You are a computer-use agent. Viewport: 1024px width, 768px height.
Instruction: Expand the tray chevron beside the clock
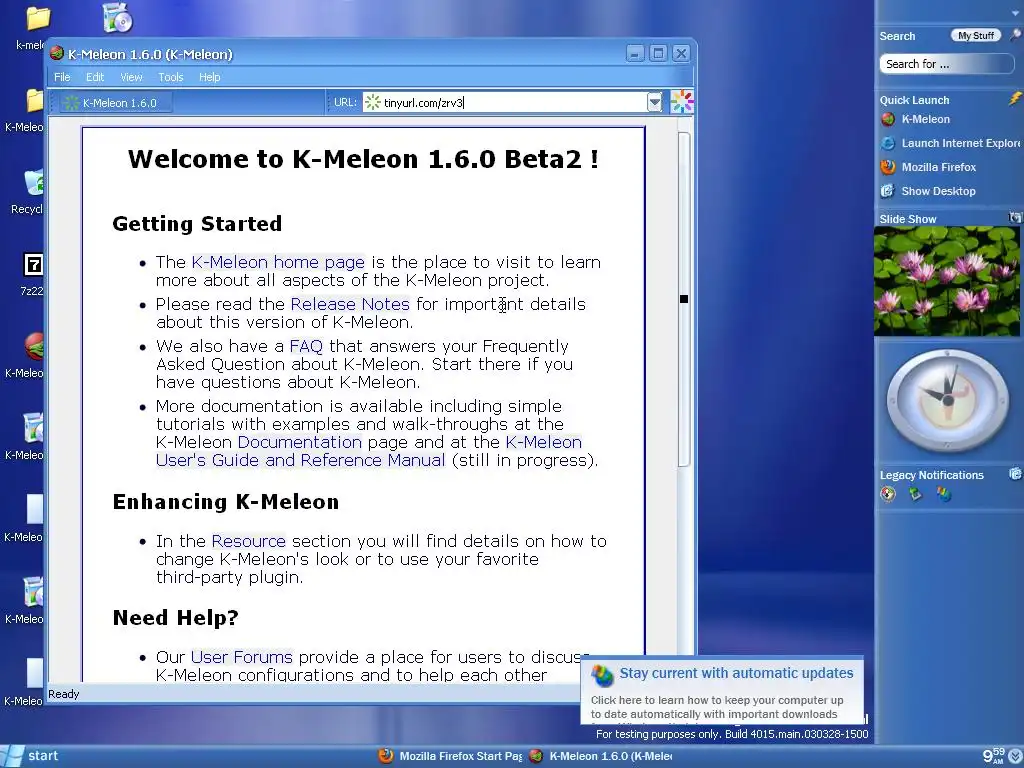pyautogui.click(x=1016, y=756)
